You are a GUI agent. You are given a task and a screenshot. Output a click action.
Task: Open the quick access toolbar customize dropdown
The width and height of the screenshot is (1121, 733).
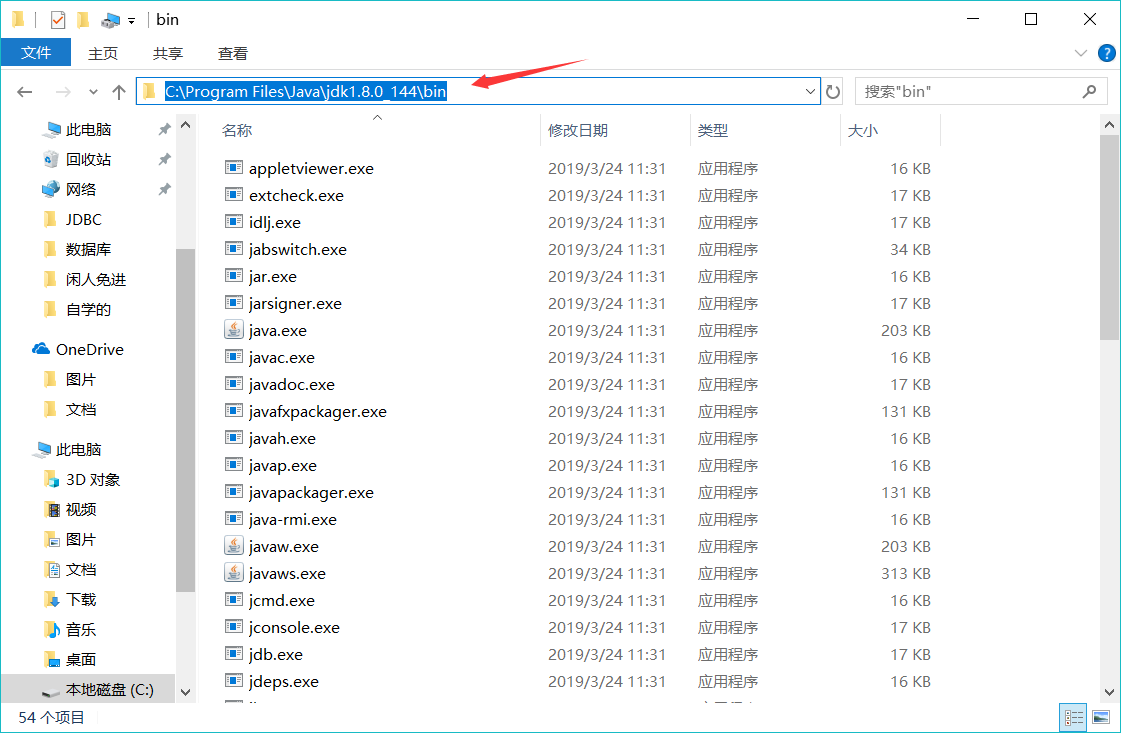(x=132, y=21)
